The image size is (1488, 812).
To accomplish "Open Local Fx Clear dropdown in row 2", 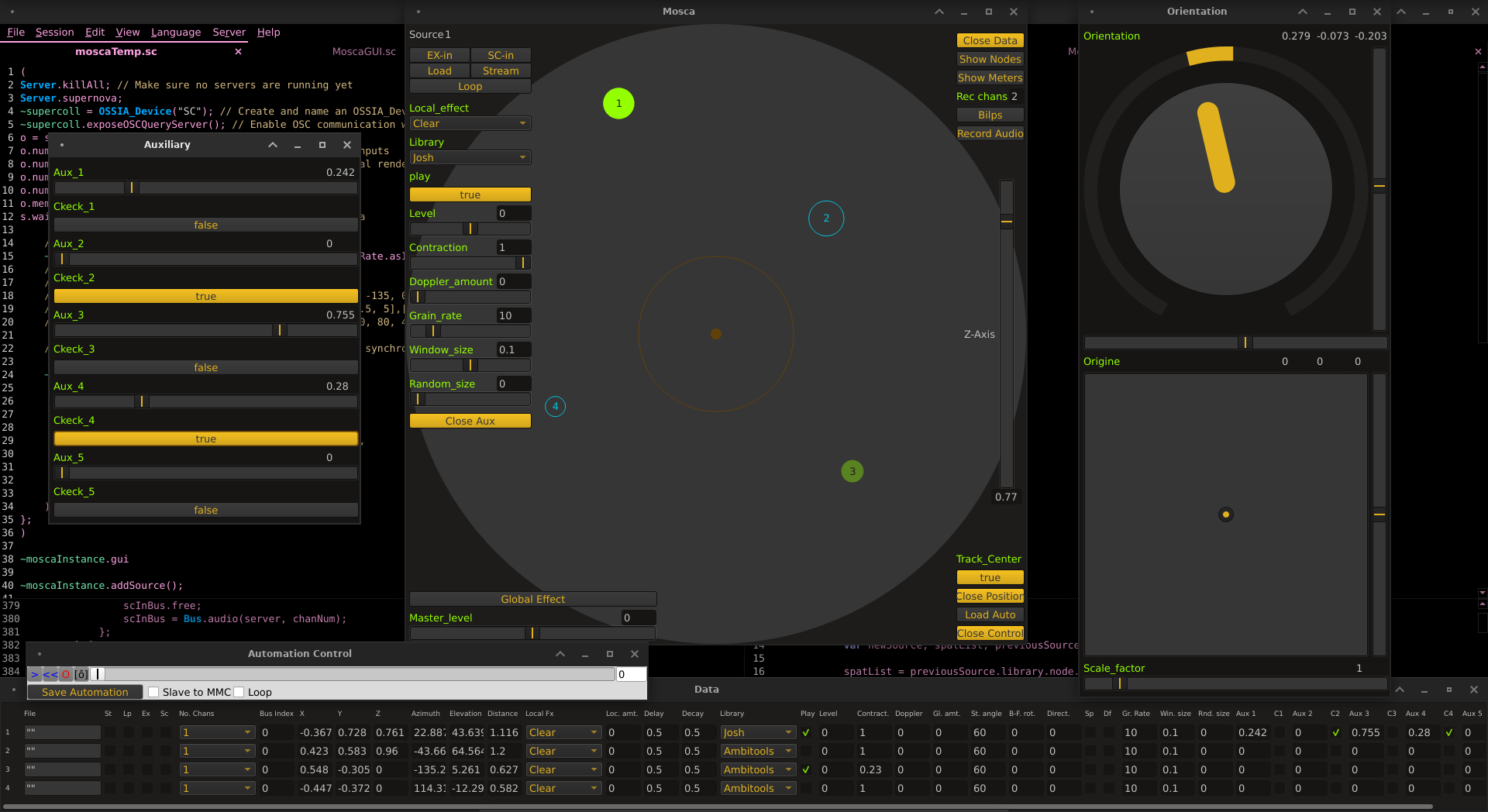I will pyautogui.click(x=563, y=751).
